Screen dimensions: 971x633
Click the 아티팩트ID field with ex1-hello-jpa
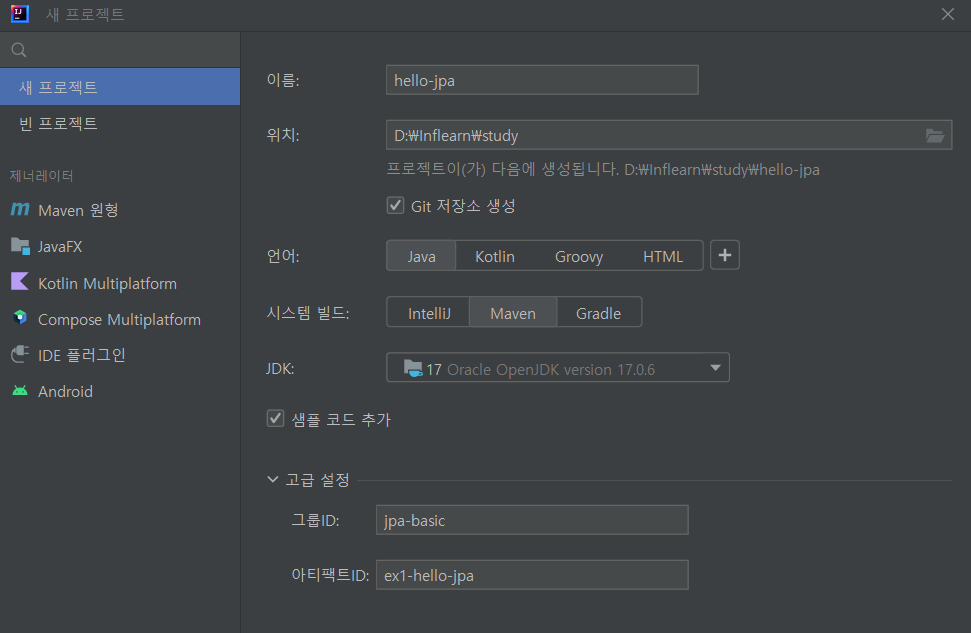tap(532, 575)
